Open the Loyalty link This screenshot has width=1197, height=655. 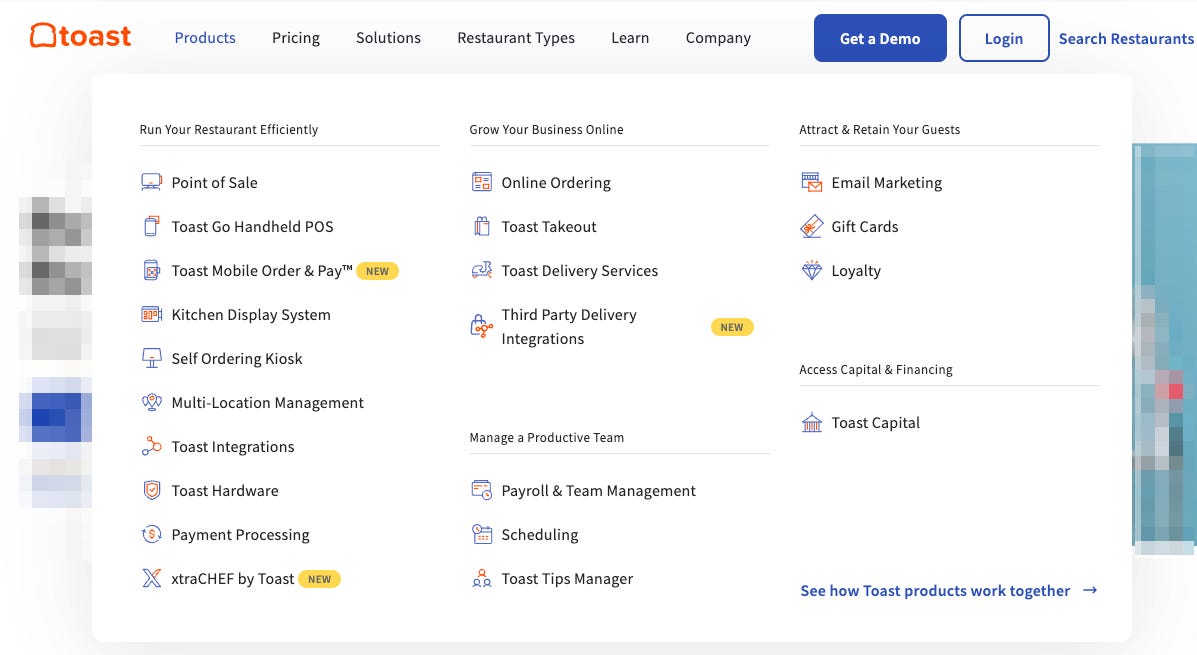pyautogui.click(x=856, y=270)
